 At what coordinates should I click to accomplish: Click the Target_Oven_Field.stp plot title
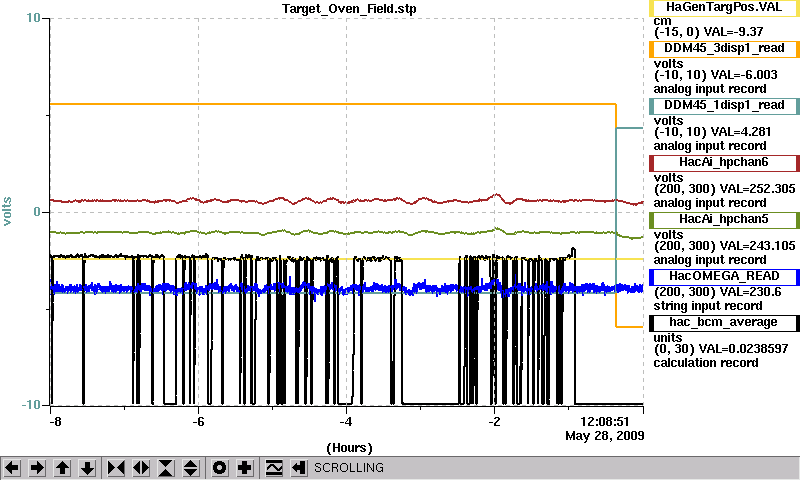(349, 9)
